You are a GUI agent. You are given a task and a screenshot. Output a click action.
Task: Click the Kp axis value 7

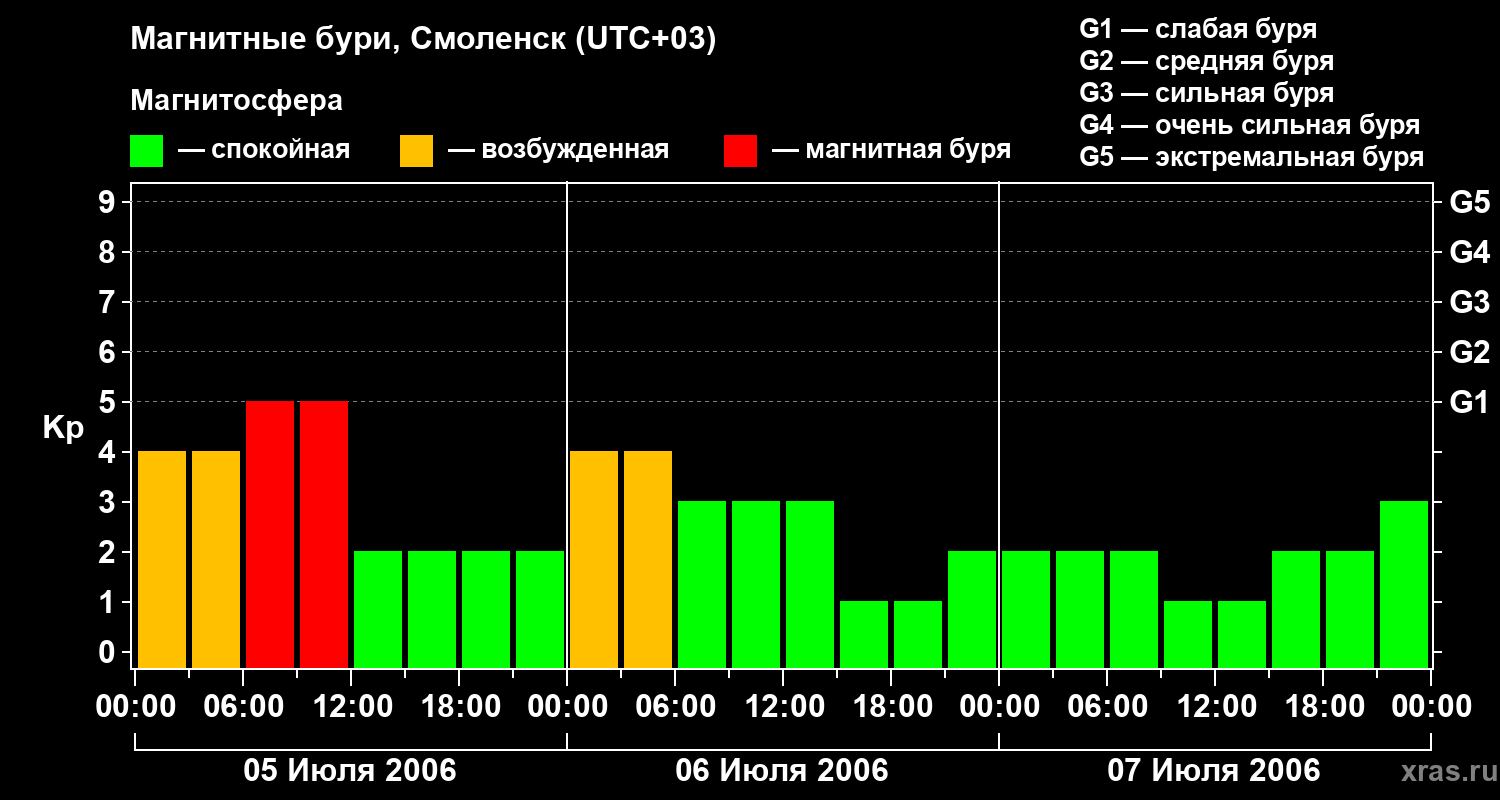click(108, 302)
